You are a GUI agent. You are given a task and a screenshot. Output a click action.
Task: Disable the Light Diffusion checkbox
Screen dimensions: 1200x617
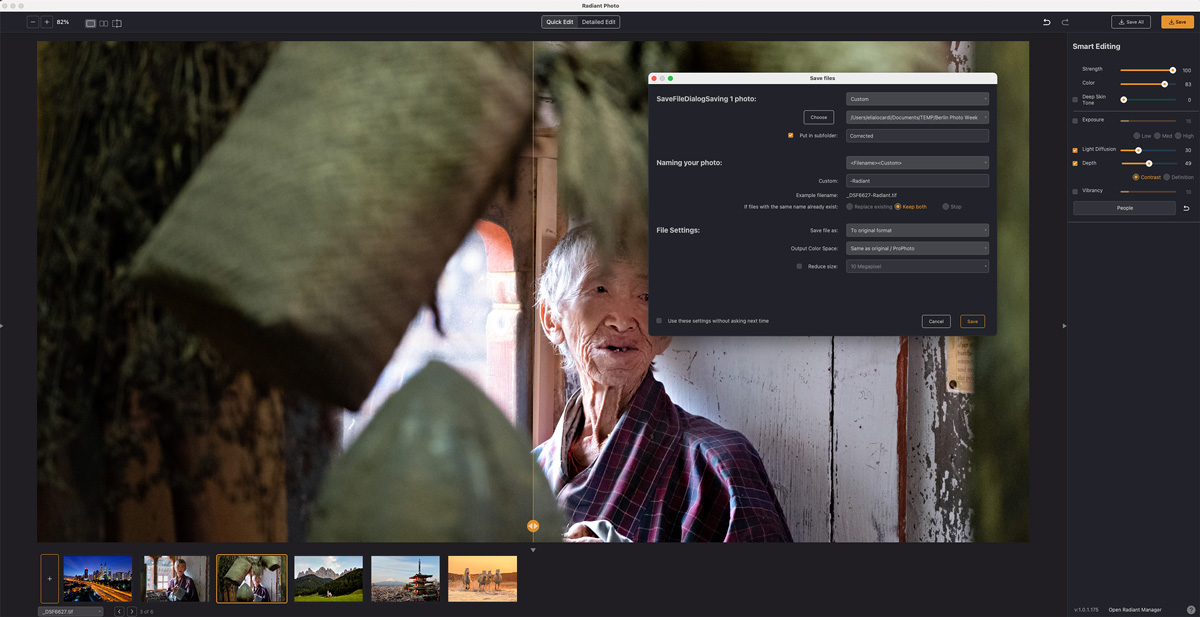1075,150
